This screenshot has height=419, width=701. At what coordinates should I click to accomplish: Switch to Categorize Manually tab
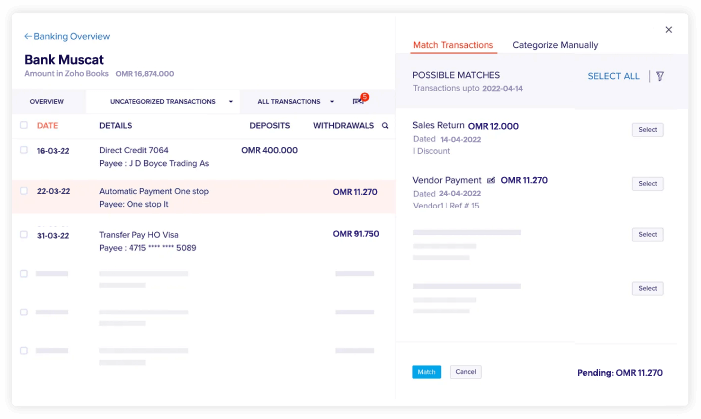point(555,45)
